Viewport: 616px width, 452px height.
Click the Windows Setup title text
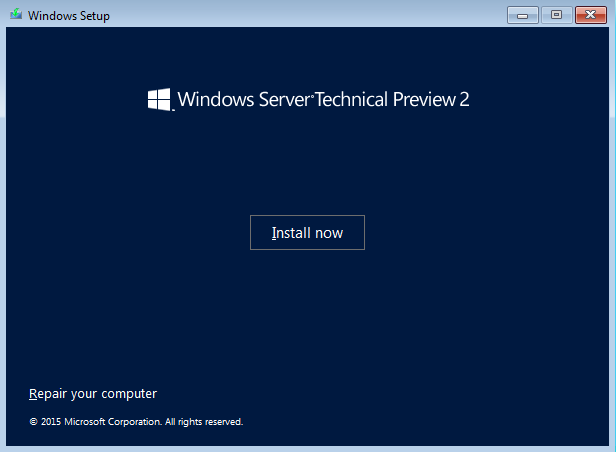pyautogui.click(x=69, y=16)
